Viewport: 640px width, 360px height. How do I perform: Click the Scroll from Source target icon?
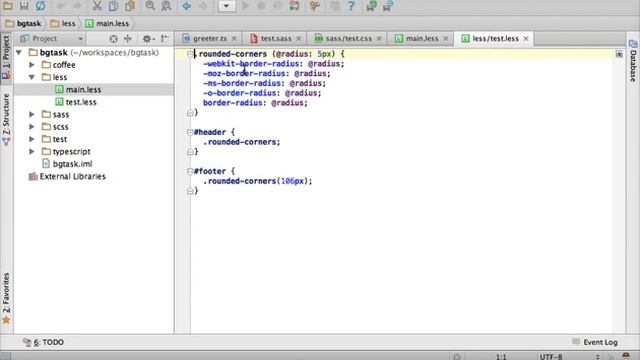pyautogui.click(x=113, y=39)
